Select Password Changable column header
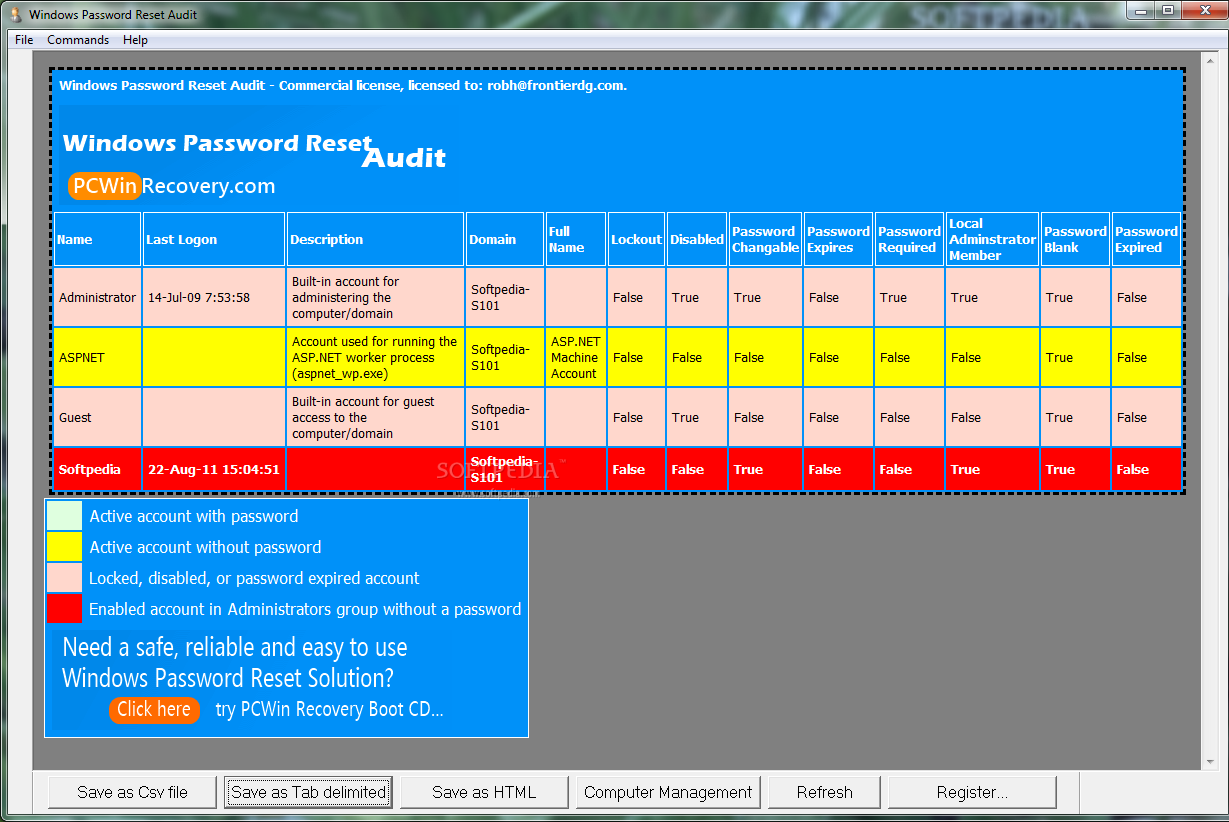Image resolution: width=1229 pixels, height=822 pixels. pyautogui.click(x=766, y=239)
